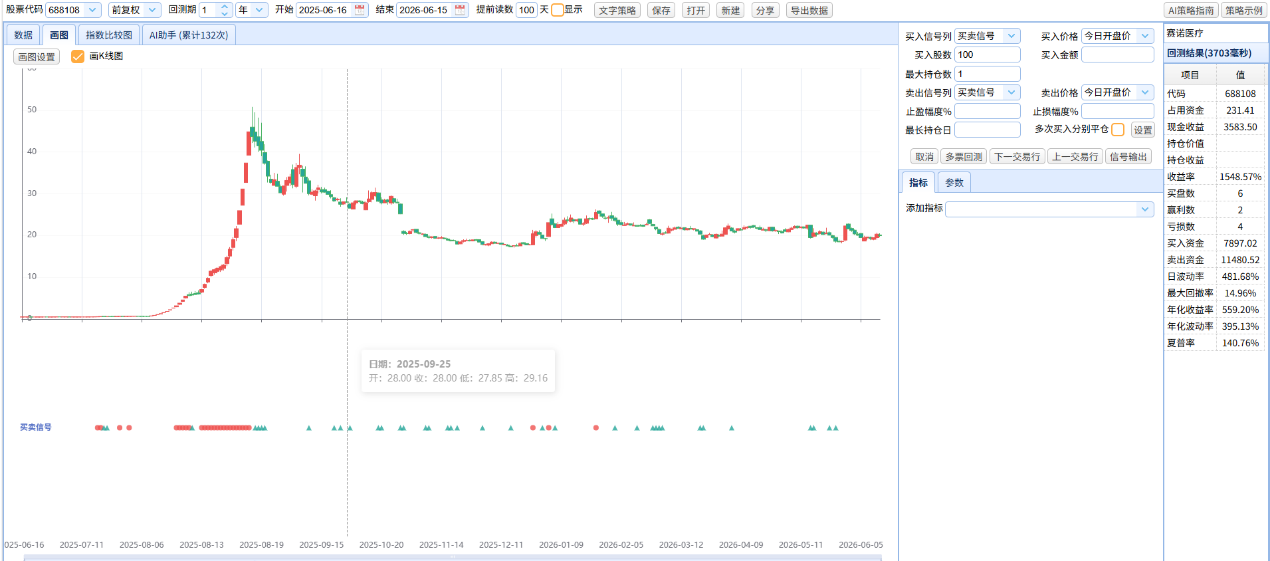The image size is (1270, 561).
Task: Enable 多次买入分别平仓 checkbox
Action: click(x=1118, y=130)
